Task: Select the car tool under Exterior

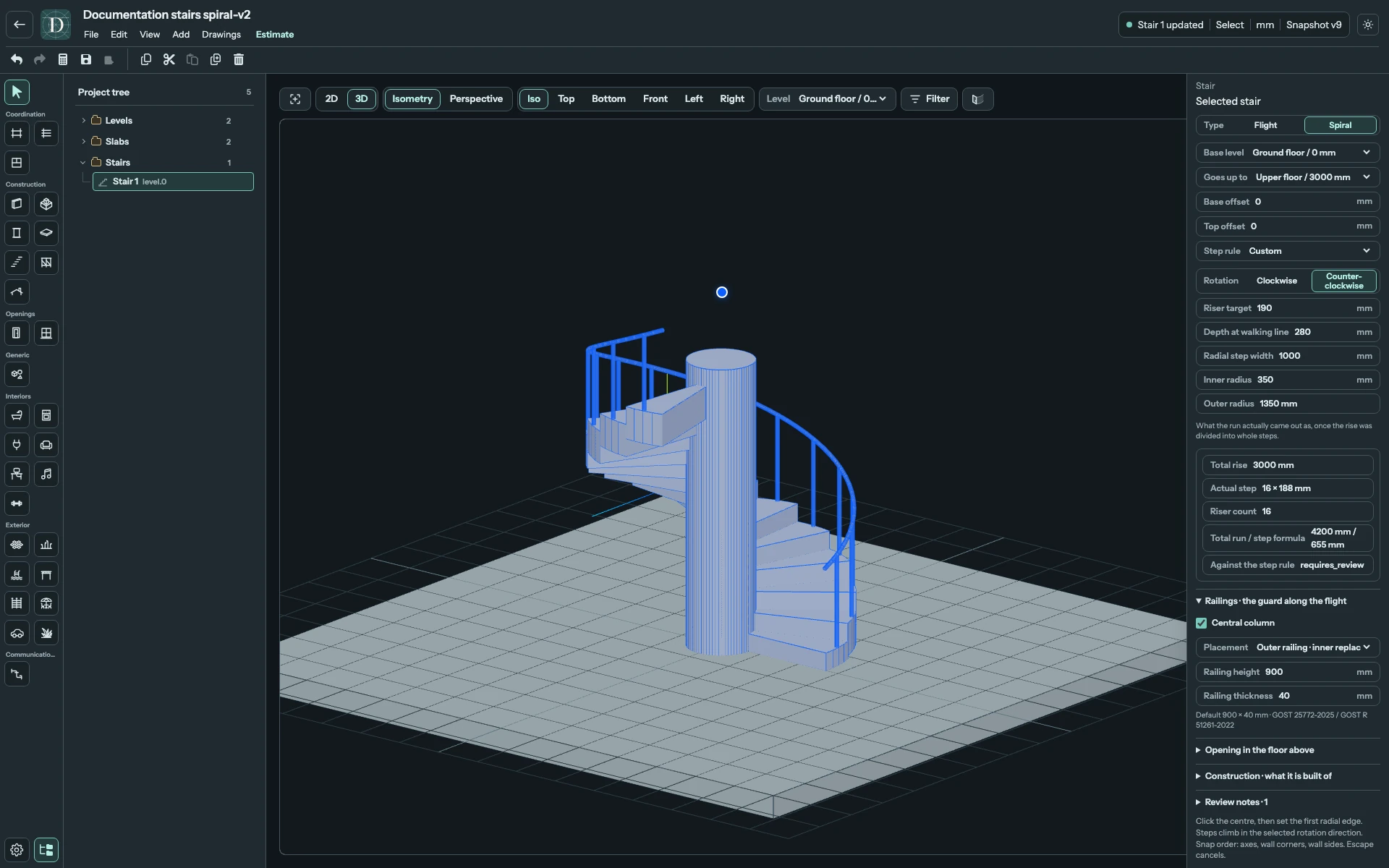Action: coord(17,633)
